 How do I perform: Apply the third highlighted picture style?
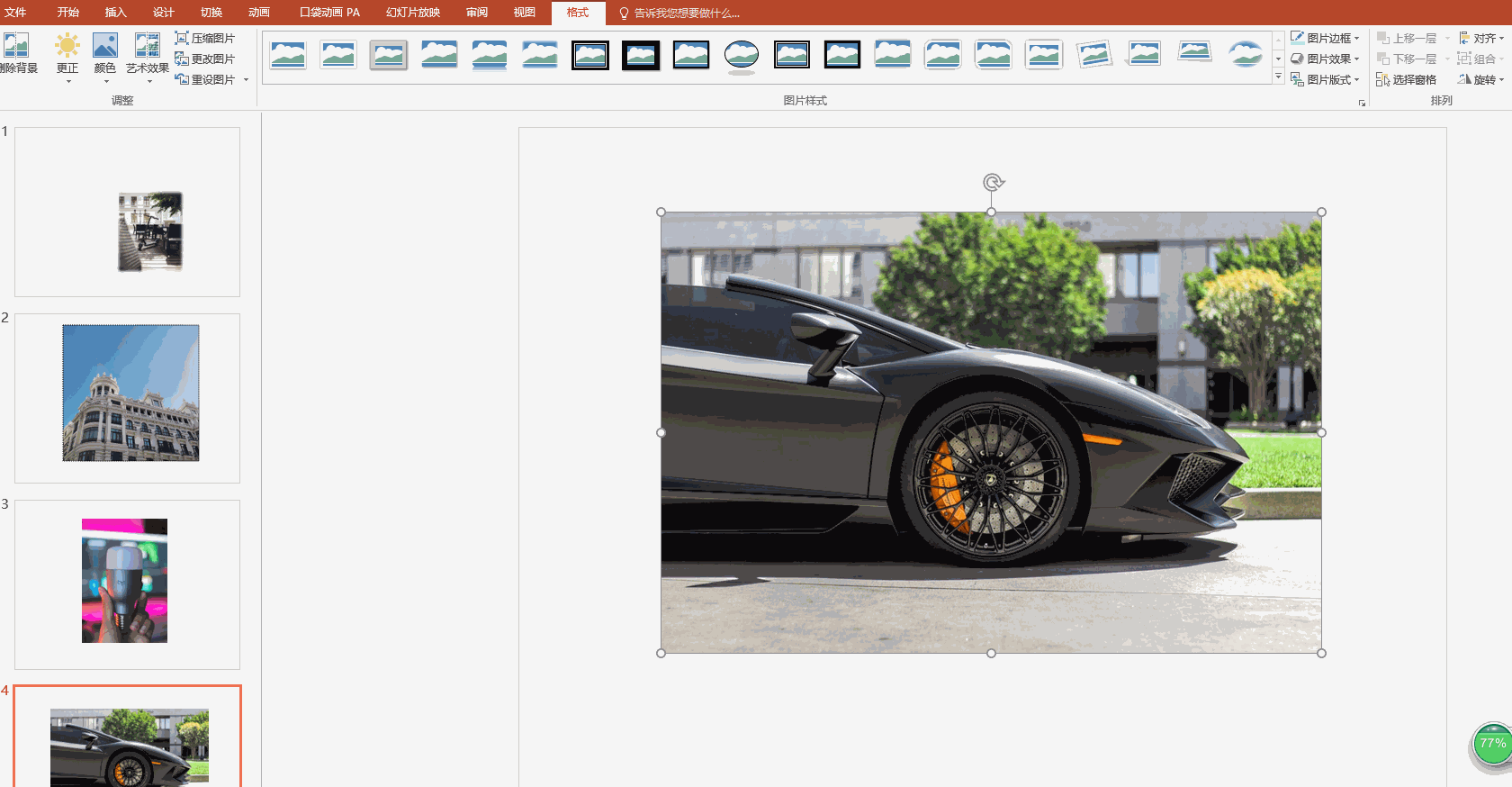389,55
